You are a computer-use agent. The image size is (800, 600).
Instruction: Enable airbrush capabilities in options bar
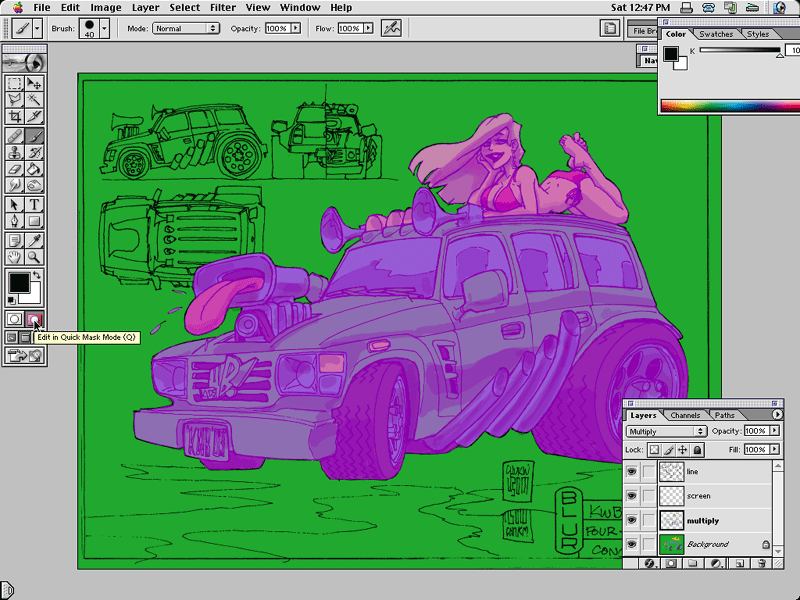click(x=391, y=28)
